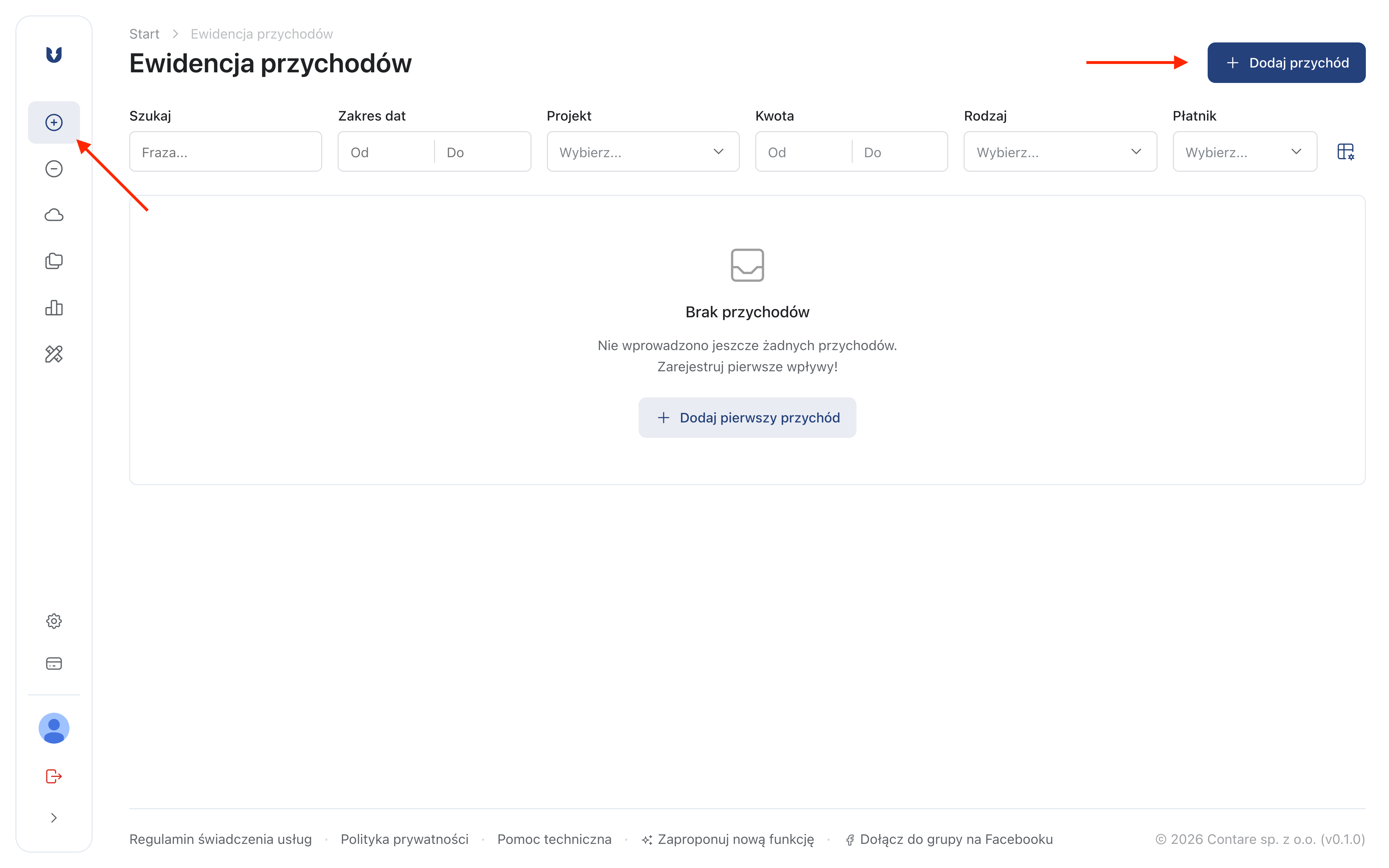Open the table column settings icon
Viewport: 1389px width, 868px height.
click(x=1346, y=152)
